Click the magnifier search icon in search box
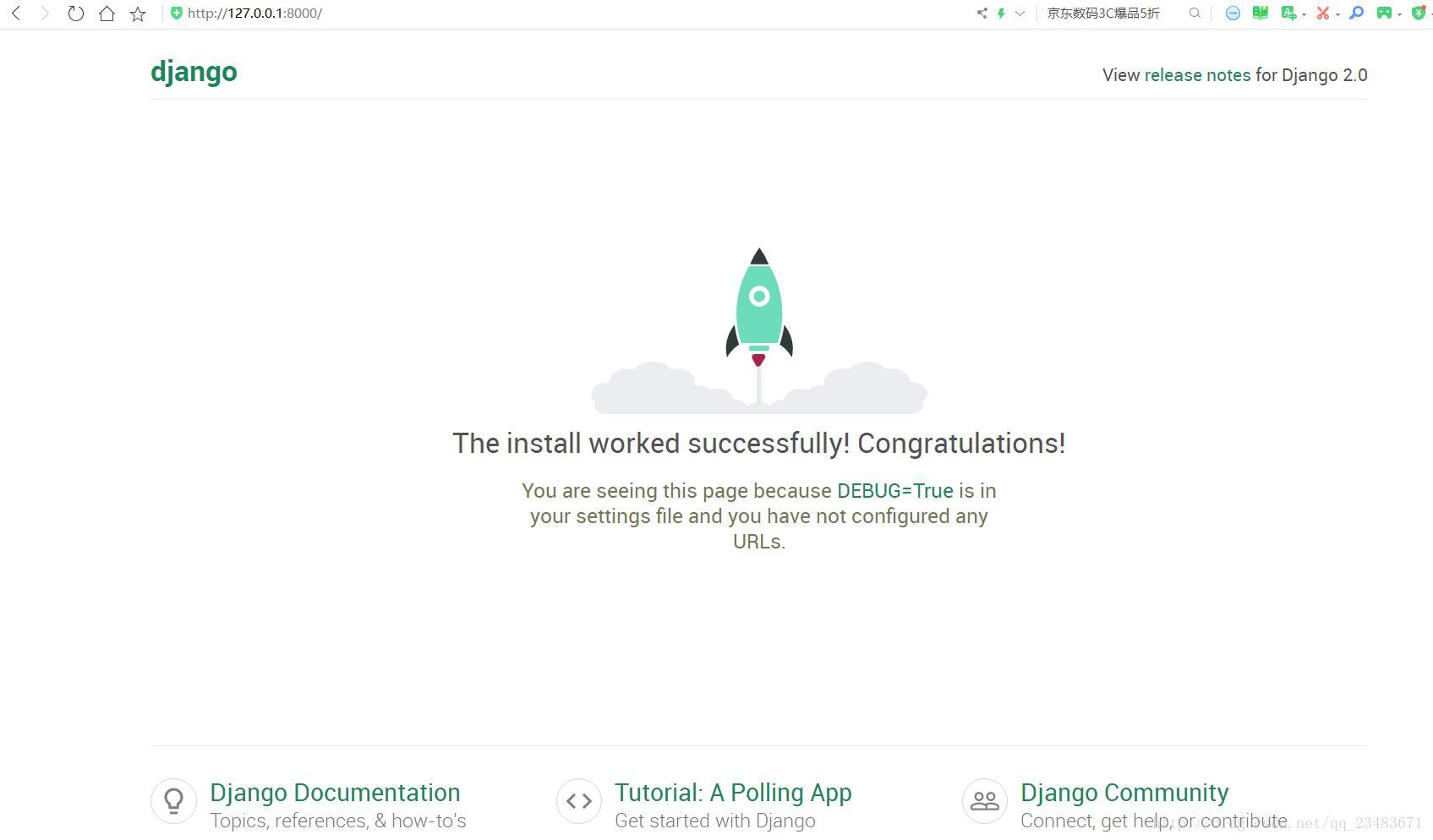 click(1195, 13)
